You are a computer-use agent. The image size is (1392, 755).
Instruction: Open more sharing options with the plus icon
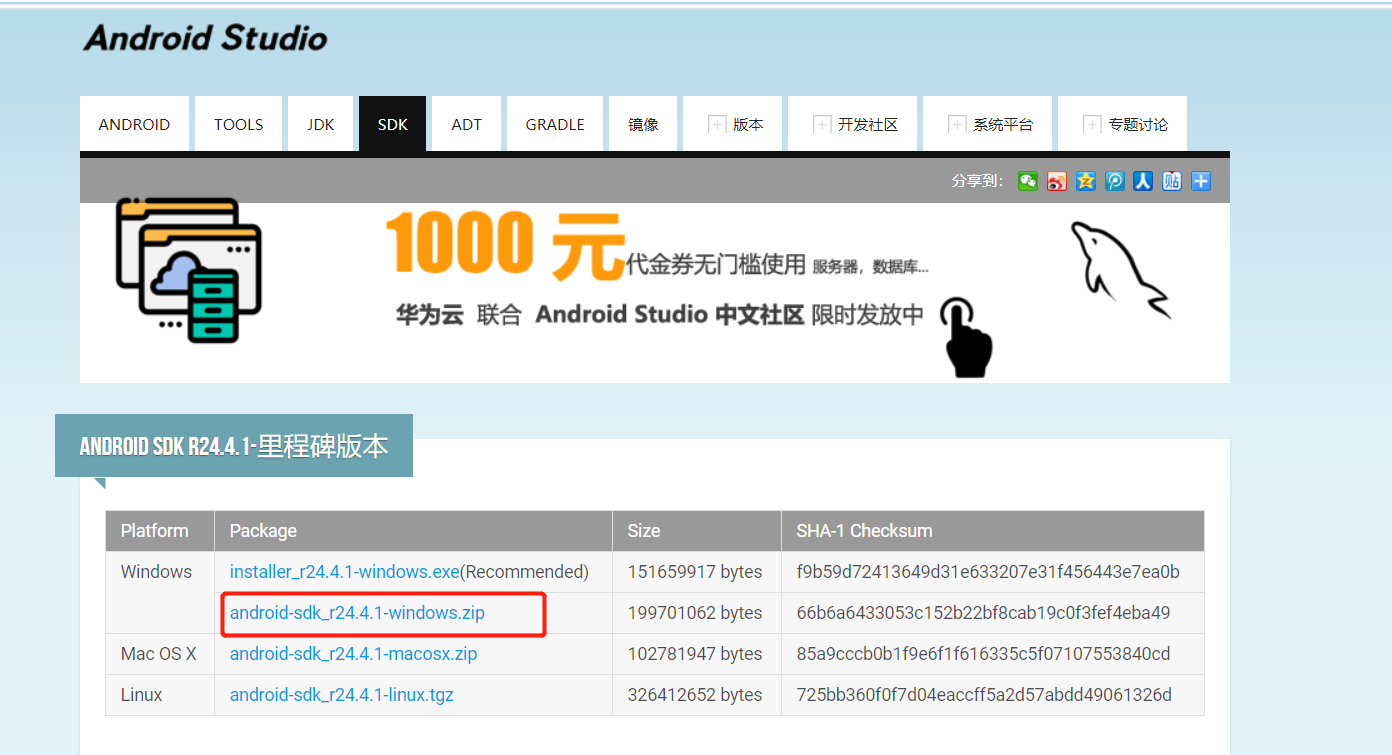pyautogui.click(x=1200, y=181)
